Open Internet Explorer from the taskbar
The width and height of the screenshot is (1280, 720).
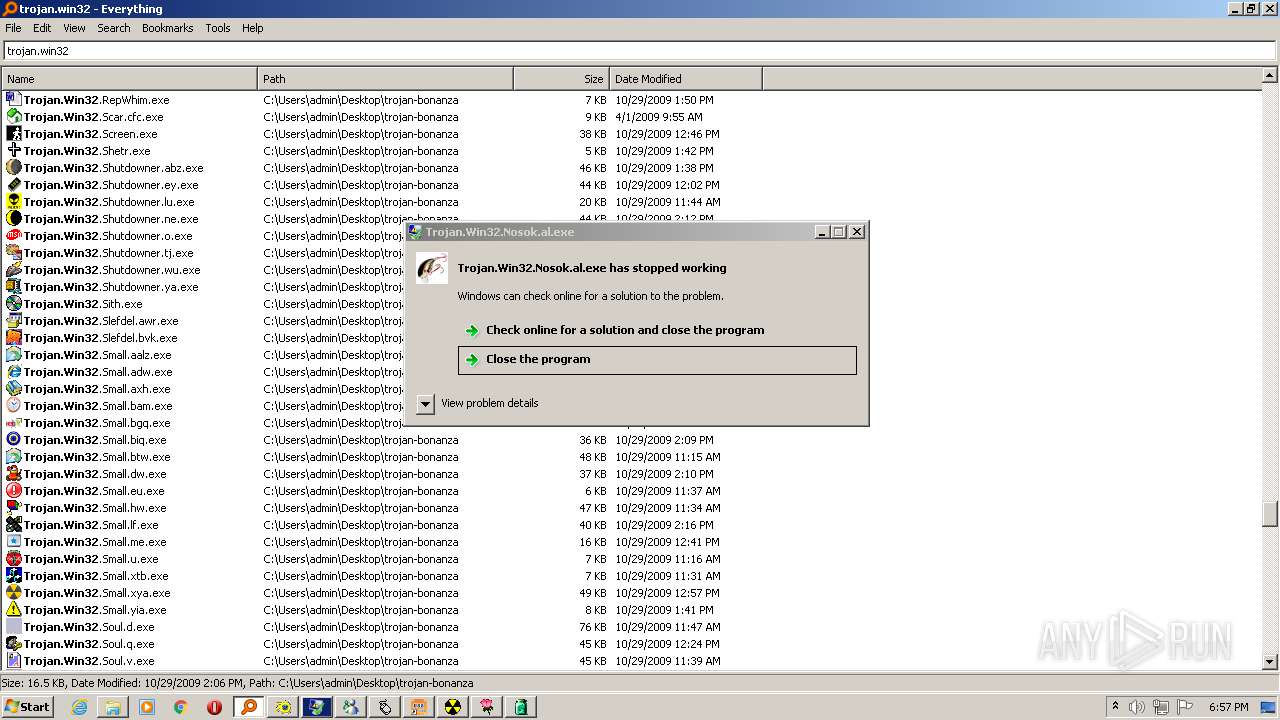[x=79, y=707]
